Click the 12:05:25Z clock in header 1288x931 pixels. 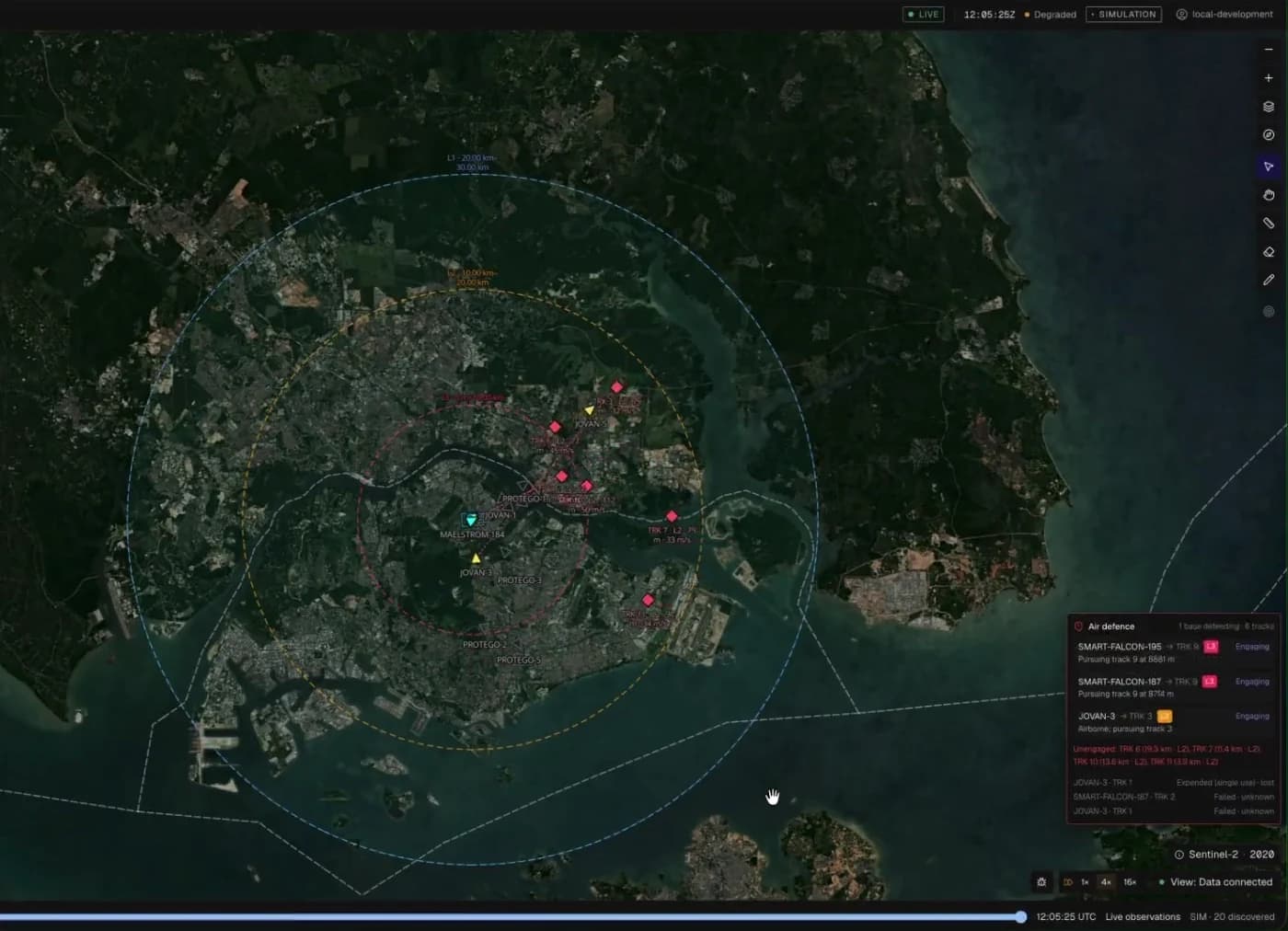point(989,15)
